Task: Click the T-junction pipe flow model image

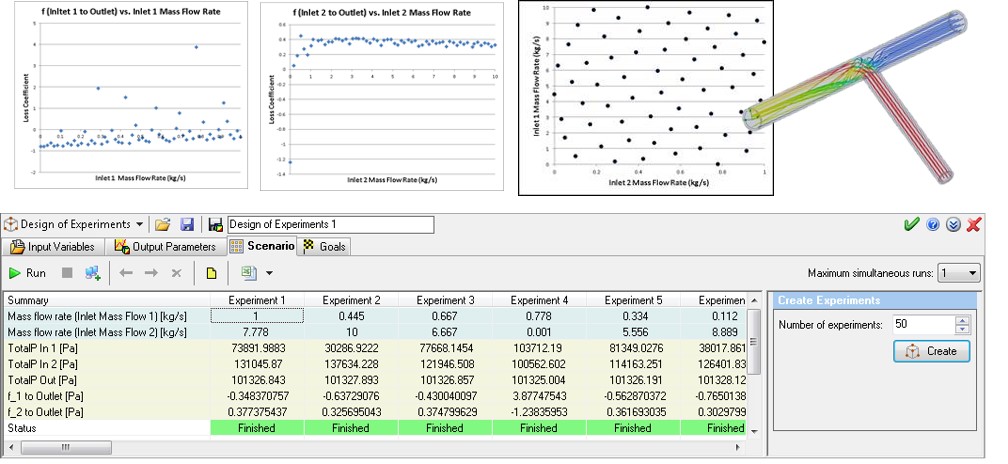Action: coord(855,96)
